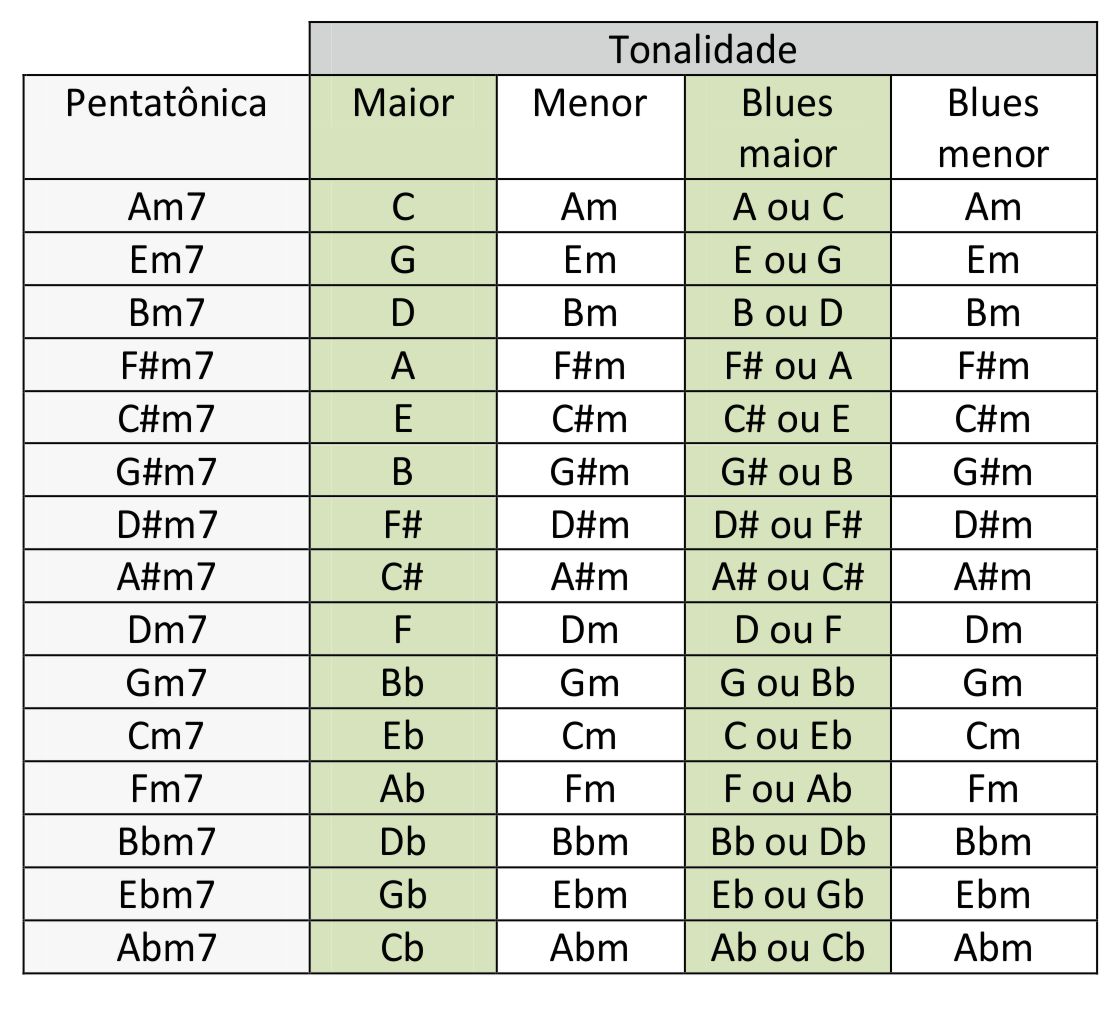Image resolution: width=1120 pixels, height=1019 pixels.
Task: Click the 'A ou C' cell
Action: tap(788, 206)
